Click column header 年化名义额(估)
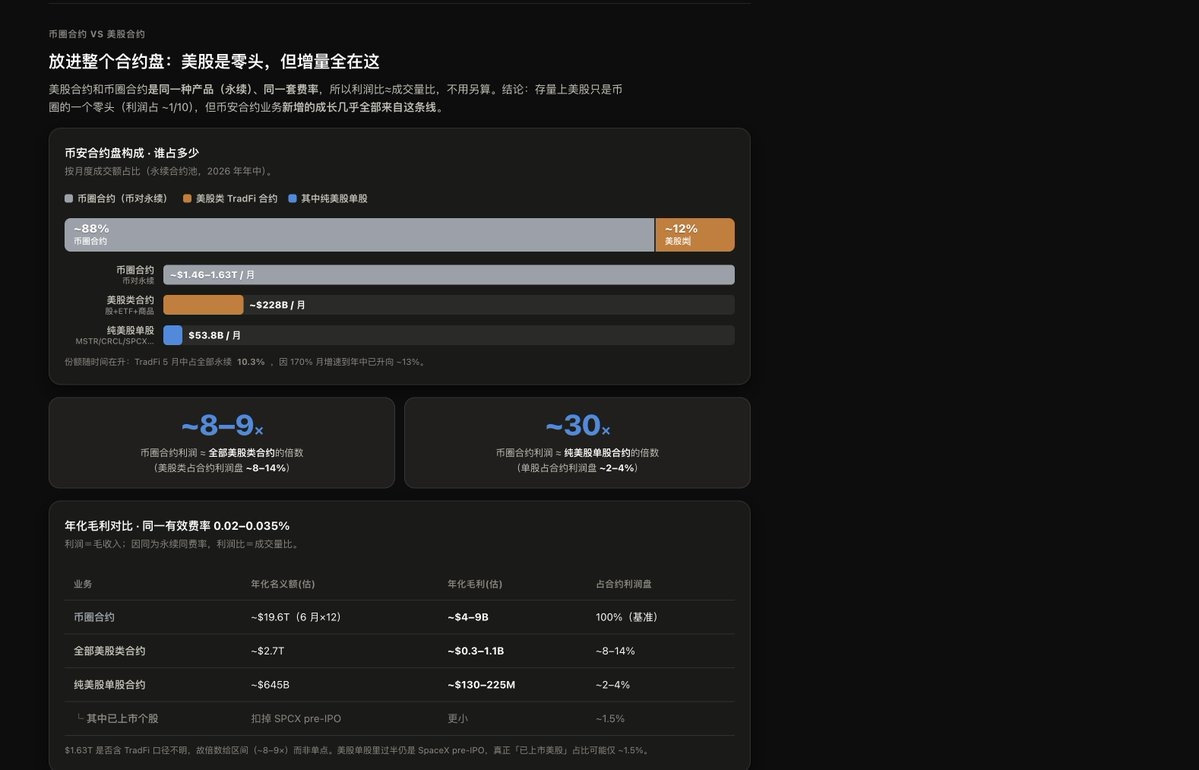The image size is (1199, 770). pos(283,584)
